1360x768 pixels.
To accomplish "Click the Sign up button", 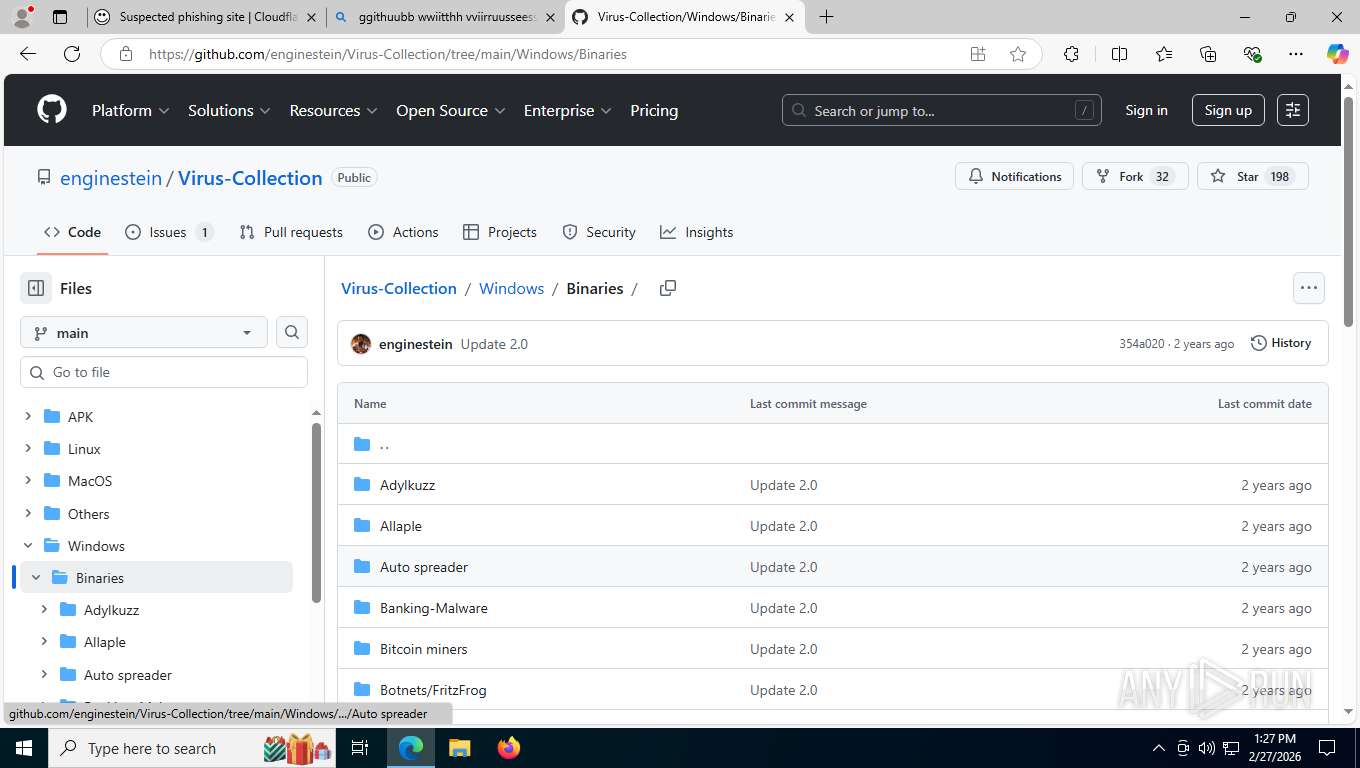I will click(x=1228, y=110).
